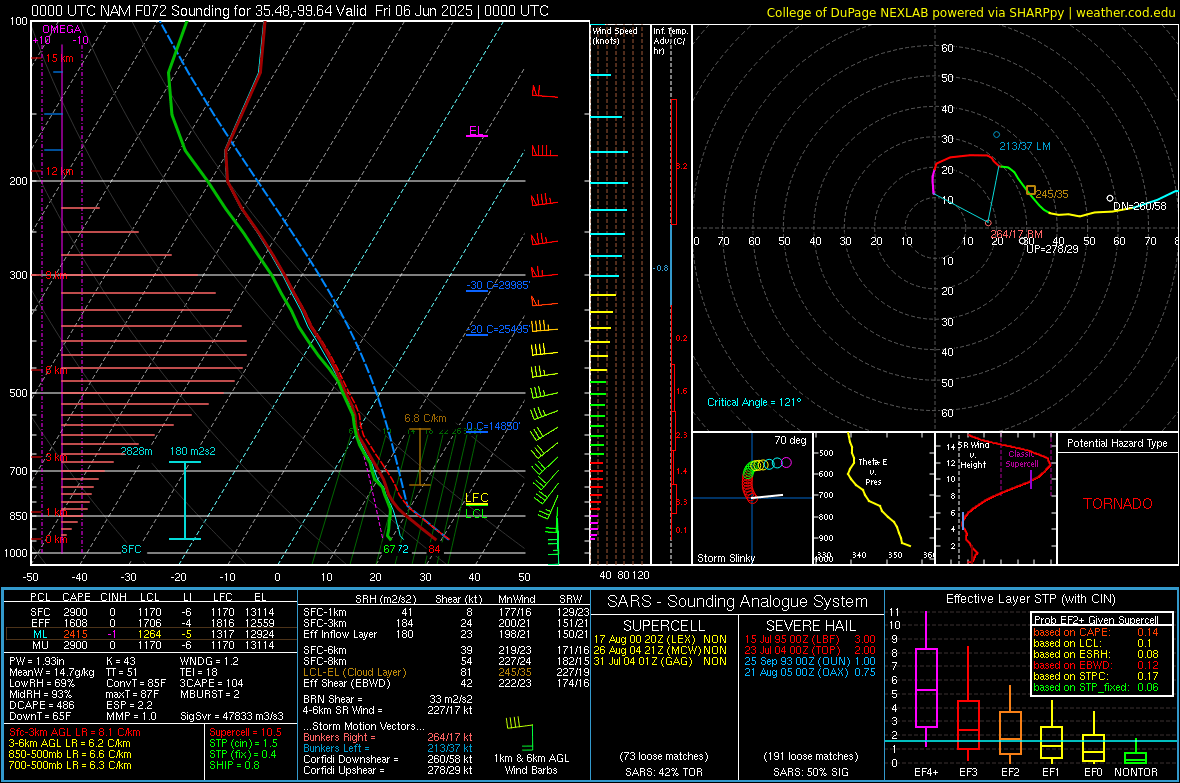
Task: Click the 15 km height marker
Action: click(x=59, y=58)
